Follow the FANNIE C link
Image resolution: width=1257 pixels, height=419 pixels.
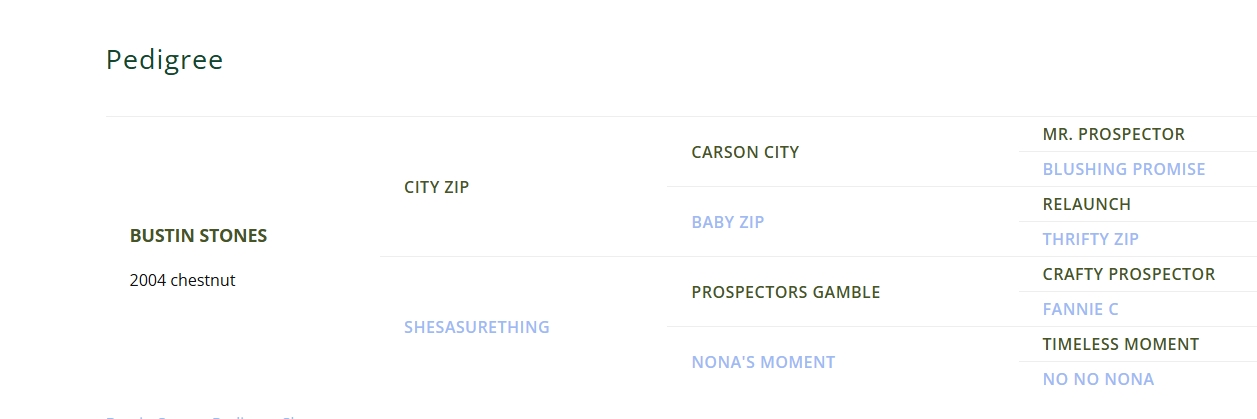[1080, 309]
